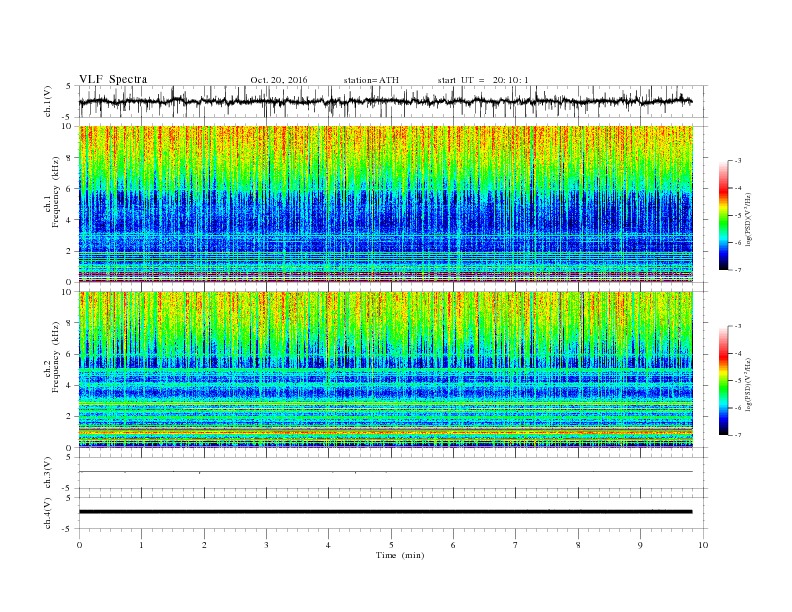Click the "ch.1(V)" waveform axis label
Screen dimensions: 792x612
[48, 101]
